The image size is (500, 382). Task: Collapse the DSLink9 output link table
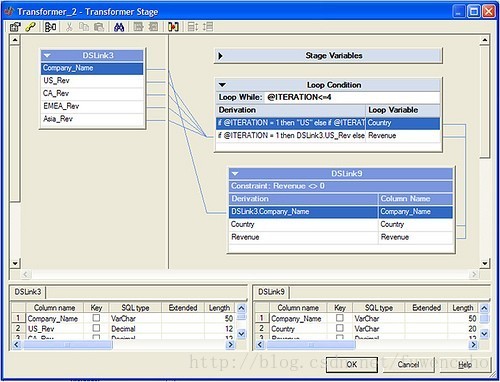pos(235,173)
